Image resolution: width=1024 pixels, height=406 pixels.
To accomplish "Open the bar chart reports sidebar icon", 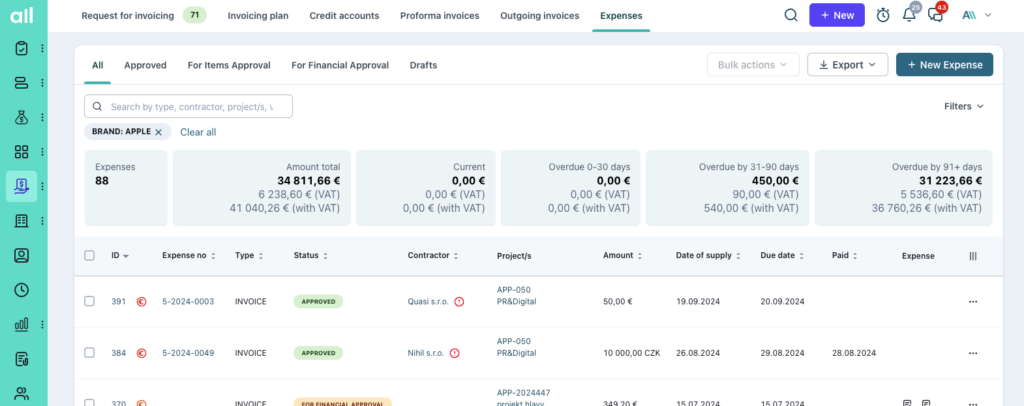I will click(22, 324).
